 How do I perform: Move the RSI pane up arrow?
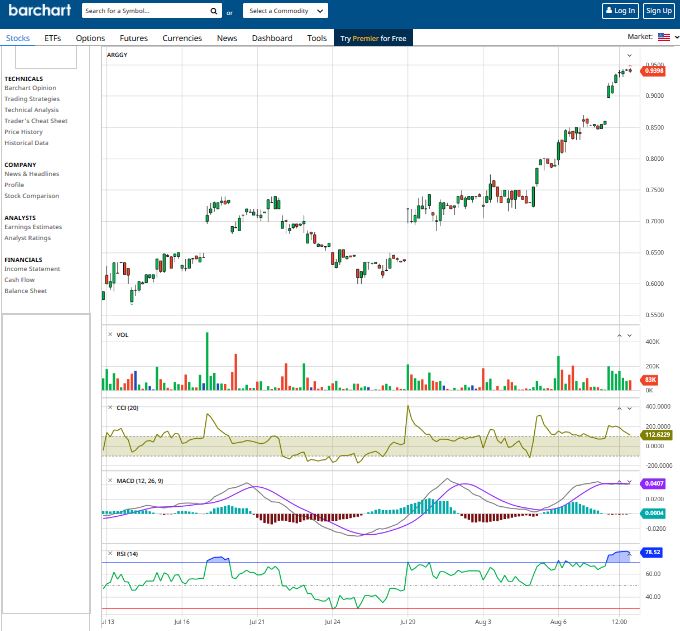[629, 554]
